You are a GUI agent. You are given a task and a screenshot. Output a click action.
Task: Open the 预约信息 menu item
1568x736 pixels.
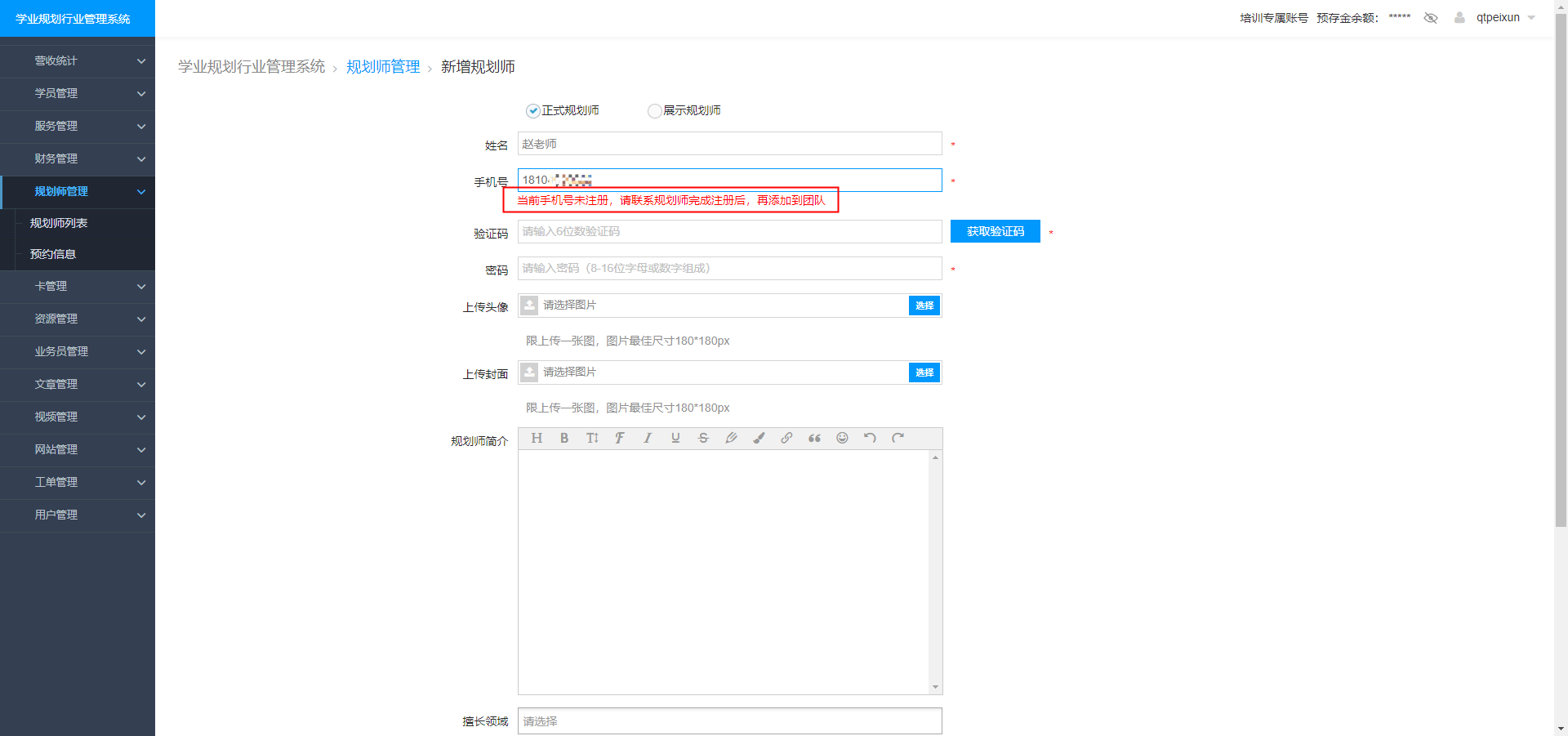52,254
